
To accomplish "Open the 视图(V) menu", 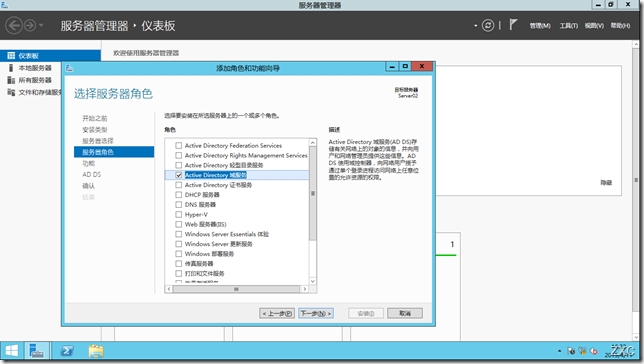I will [x=594, y=25].
